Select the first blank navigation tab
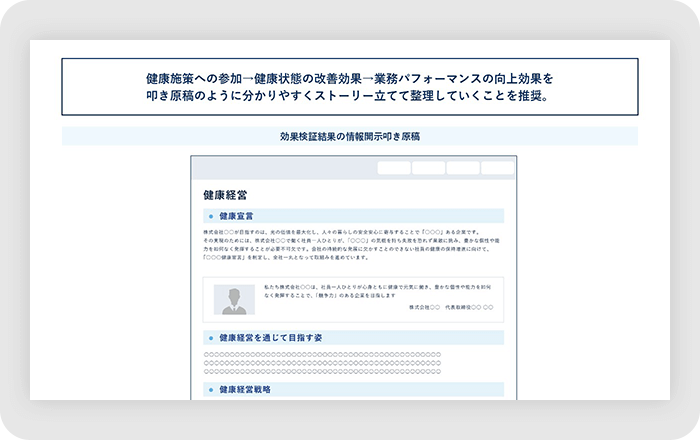 click(394, 168)
